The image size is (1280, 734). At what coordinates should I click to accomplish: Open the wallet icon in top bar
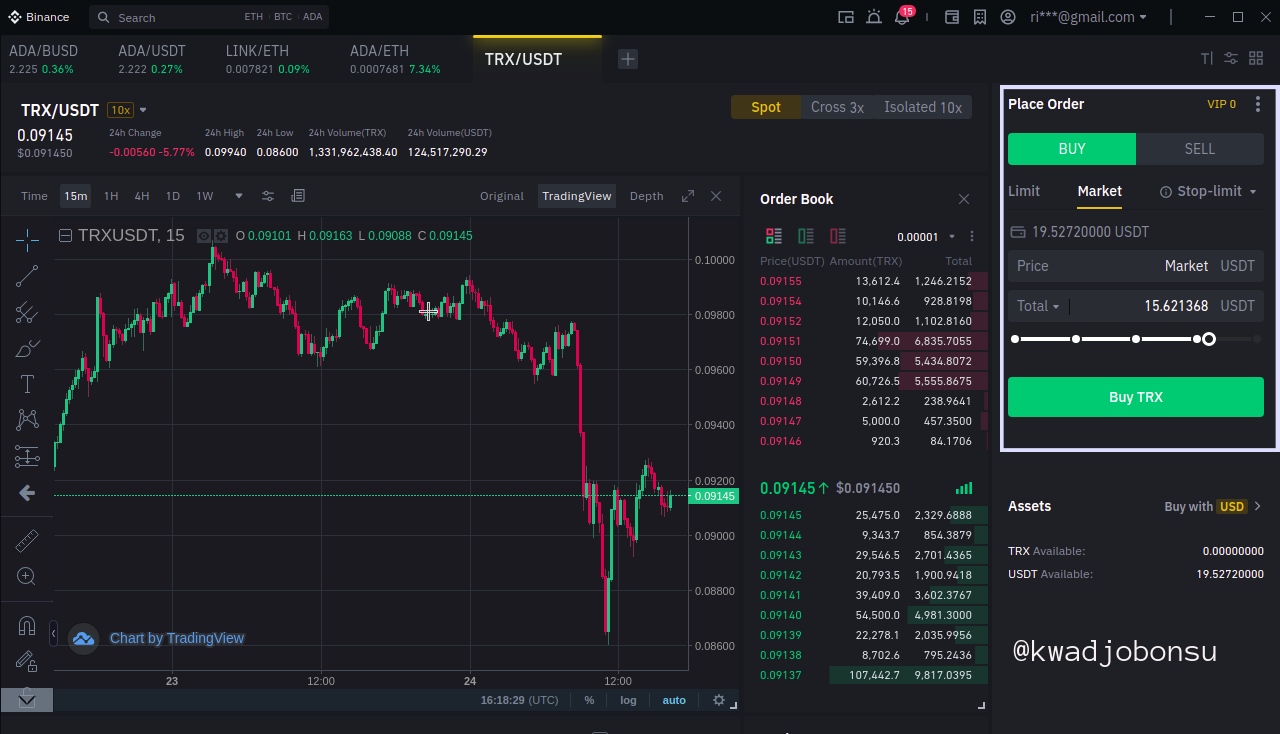point(952,17)
